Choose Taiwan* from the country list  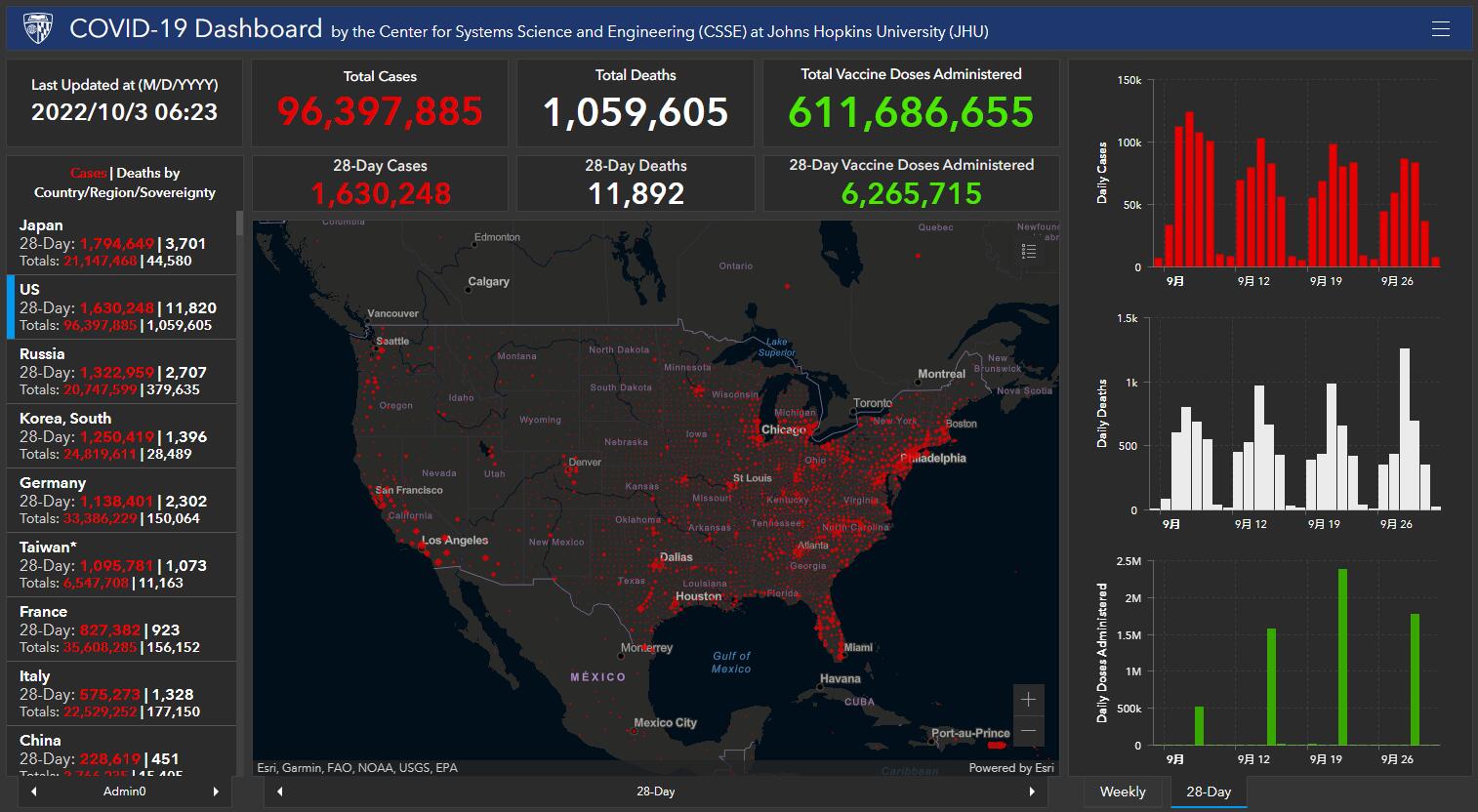click(121, 565)
